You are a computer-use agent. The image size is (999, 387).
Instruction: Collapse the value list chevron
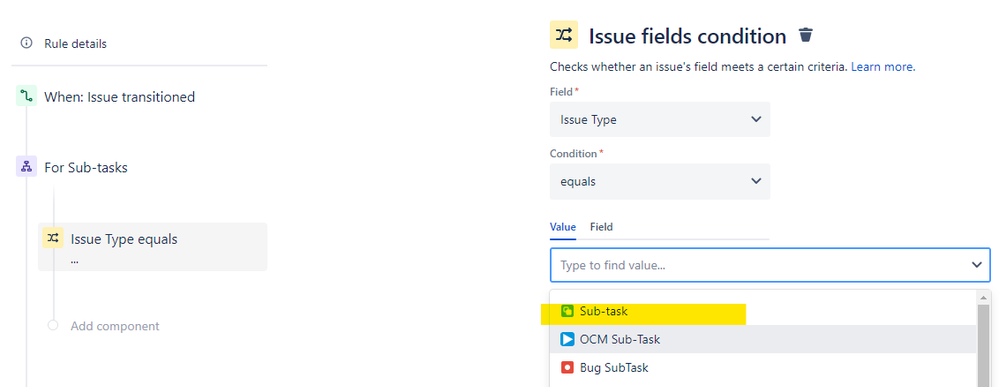coord(977,265)
